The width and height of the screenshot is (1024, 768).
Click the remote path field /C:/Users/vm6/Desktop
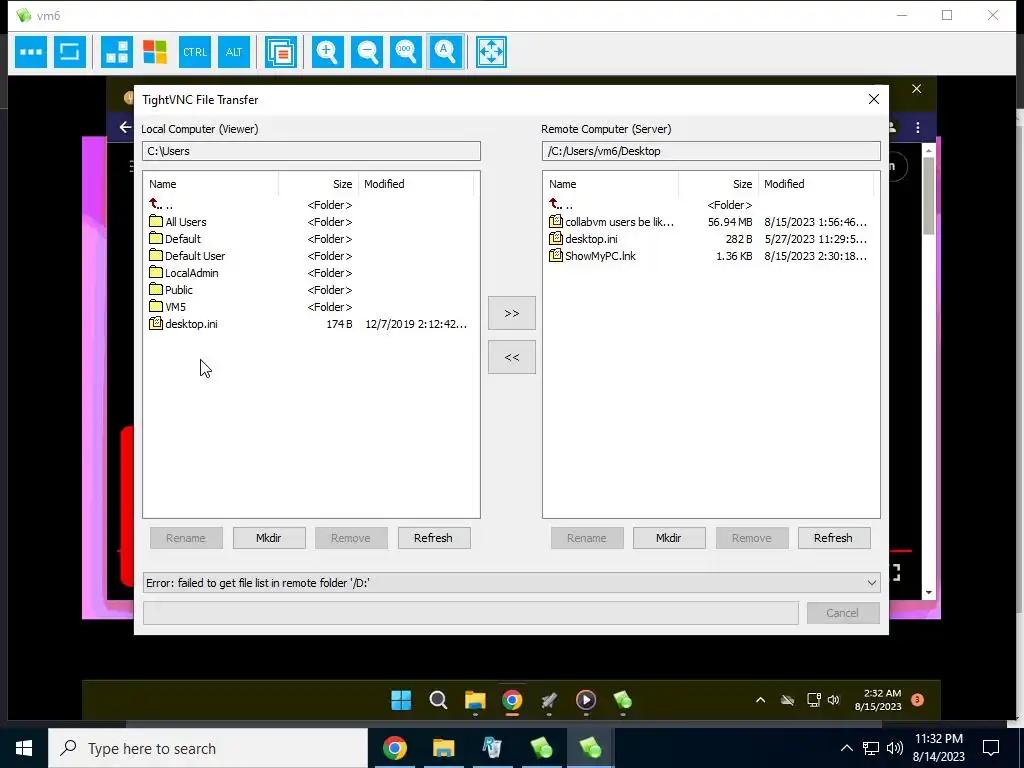(x=711, y=151)
